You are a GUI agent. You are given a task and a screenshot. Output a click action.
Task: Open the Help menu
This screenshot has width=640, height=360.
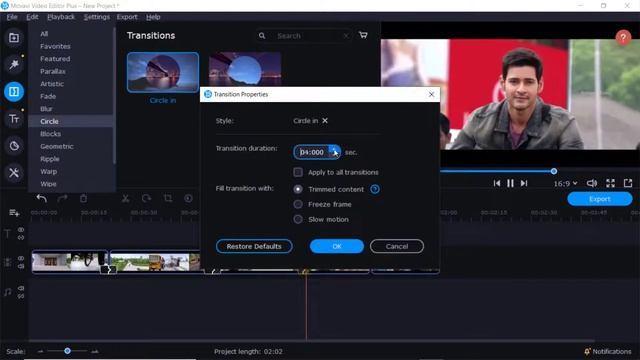(x=153, y=17)
